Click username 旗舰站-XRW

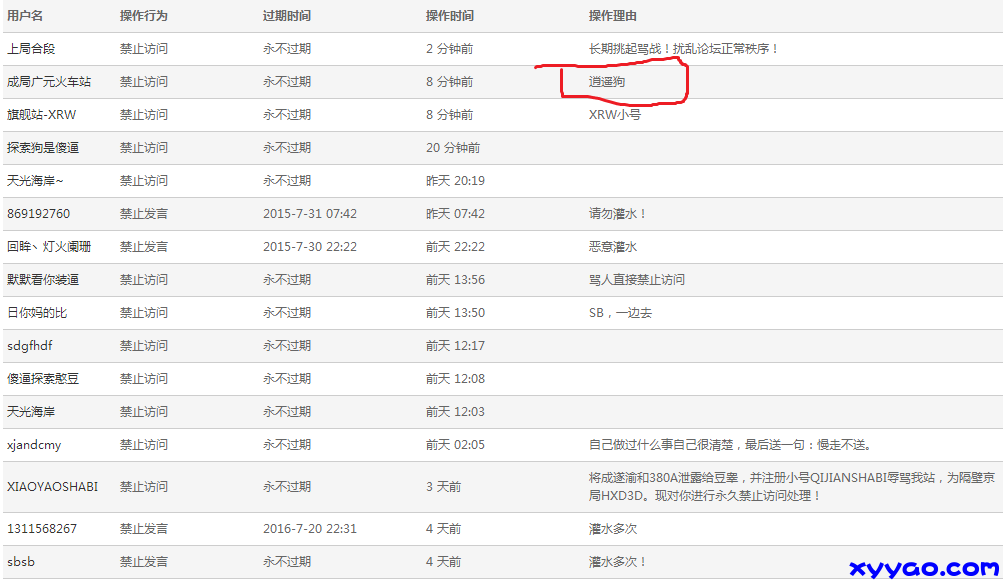tap(42, 115)
